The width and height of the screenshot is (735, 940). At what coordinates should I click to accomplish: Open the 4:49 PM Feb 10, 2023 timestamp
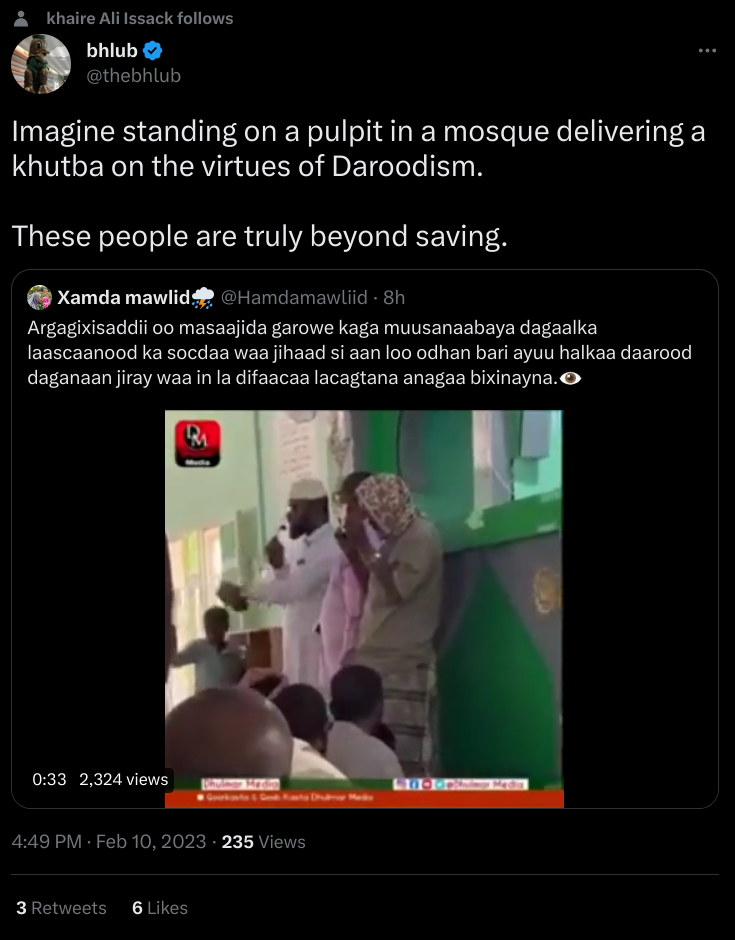click(109, 842)
